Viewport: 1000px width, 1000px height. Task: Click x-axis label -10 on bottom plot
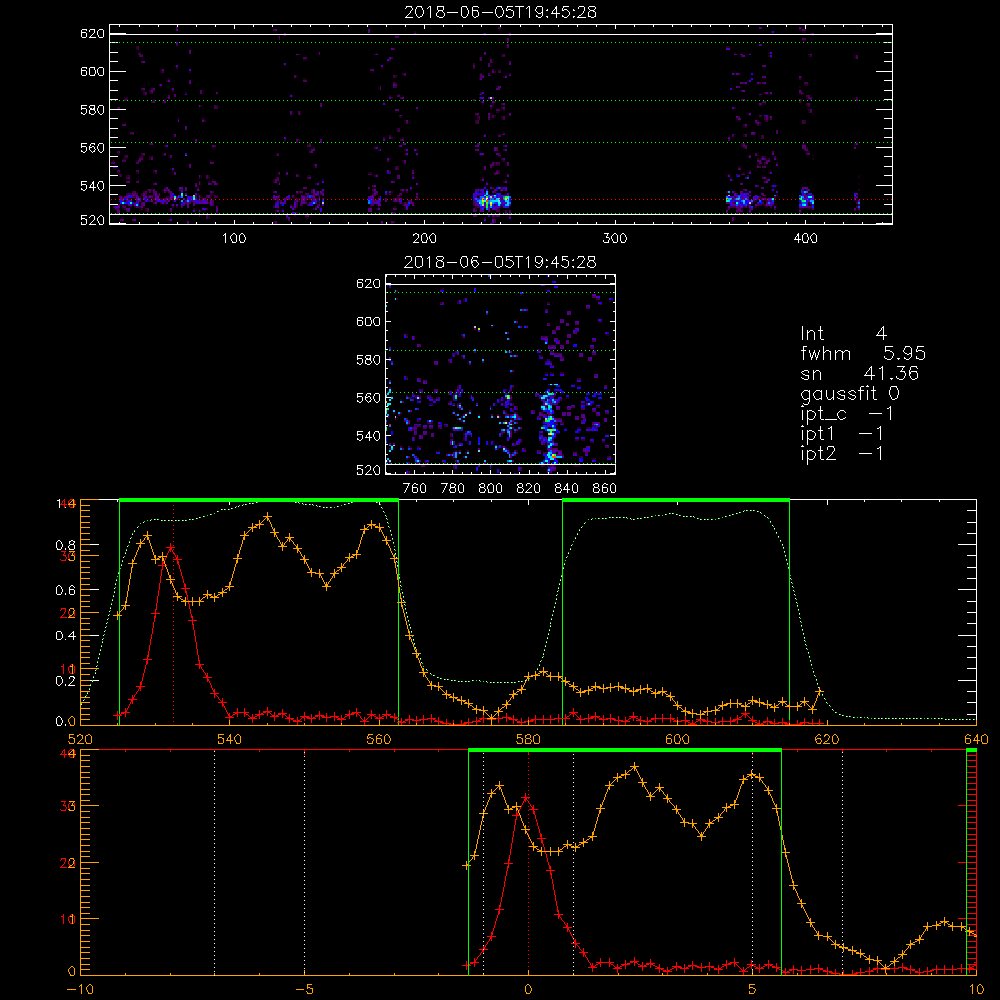(x=80, y=990)
